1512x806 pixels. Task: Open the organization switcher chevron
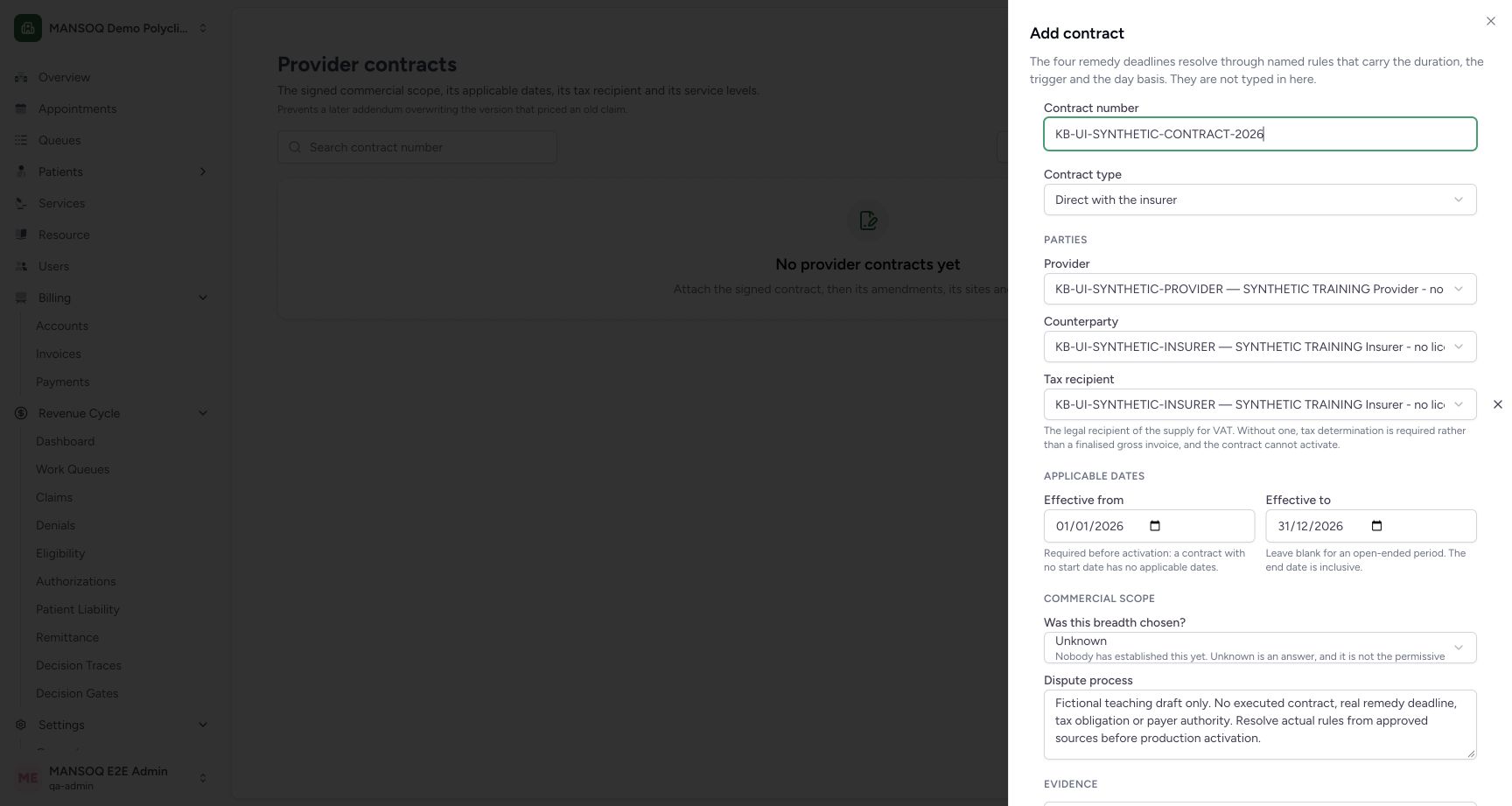[203, 28]
